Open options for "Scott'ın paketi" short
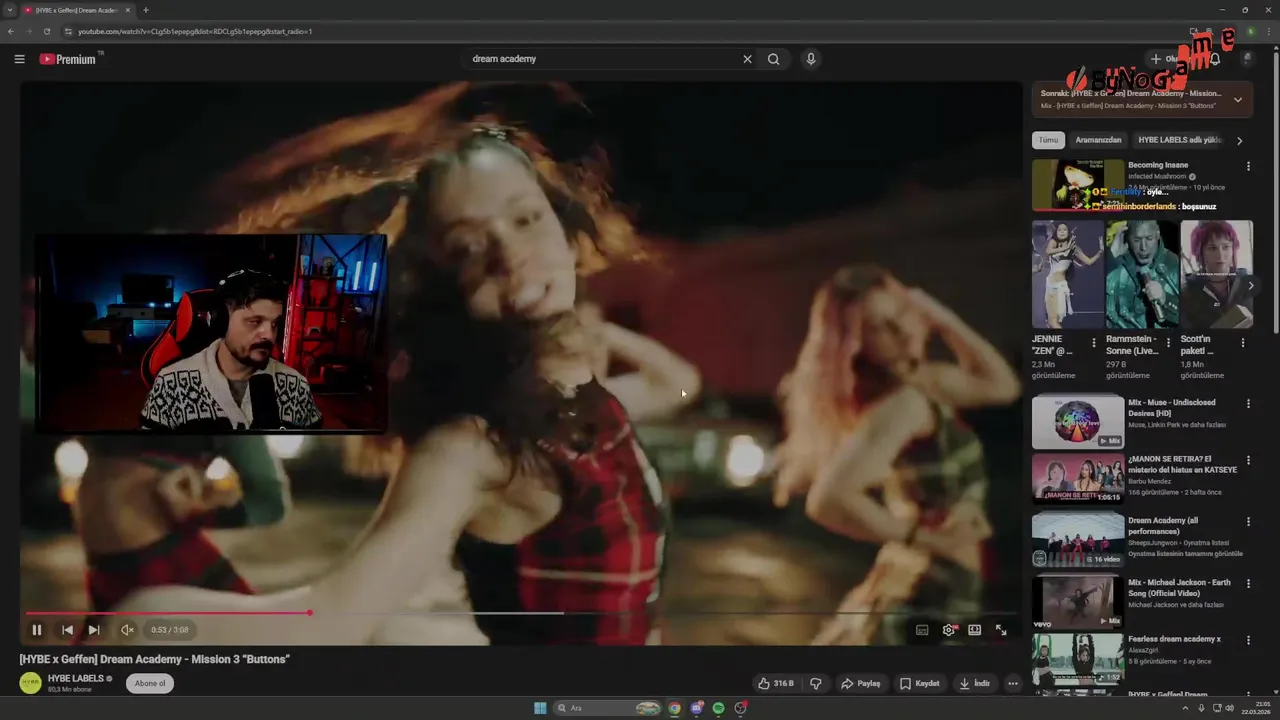 point(1243,343)
